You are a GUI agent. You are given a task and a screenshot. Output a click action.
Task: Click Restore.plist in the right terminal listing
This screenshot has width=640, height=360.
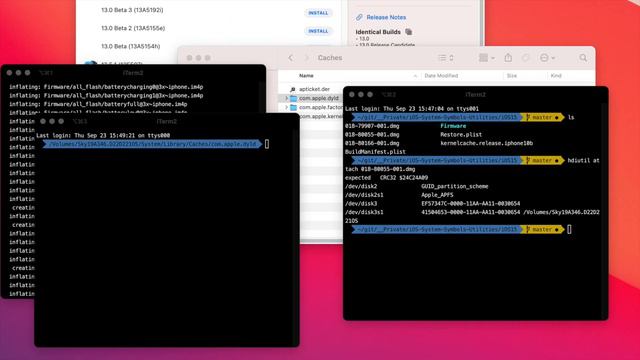tap(461, 135)
